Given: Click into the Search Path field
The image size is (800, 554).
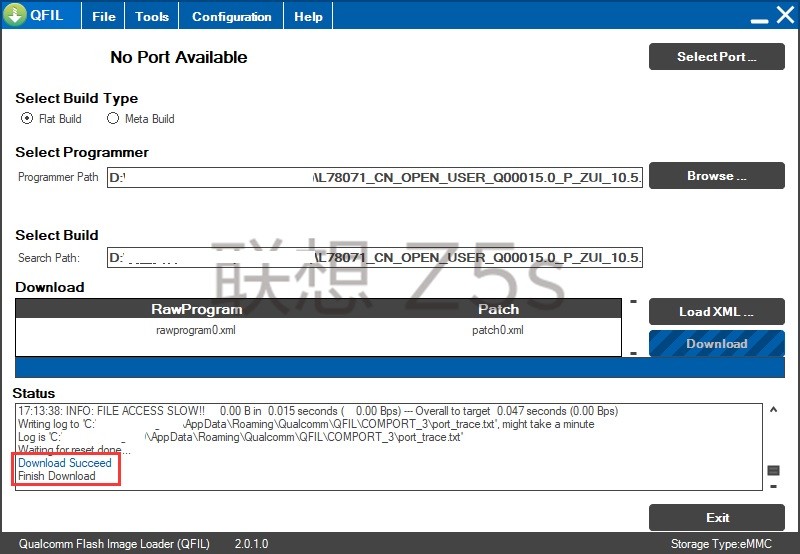Looking at the screenshot, I should click(374, 257).
